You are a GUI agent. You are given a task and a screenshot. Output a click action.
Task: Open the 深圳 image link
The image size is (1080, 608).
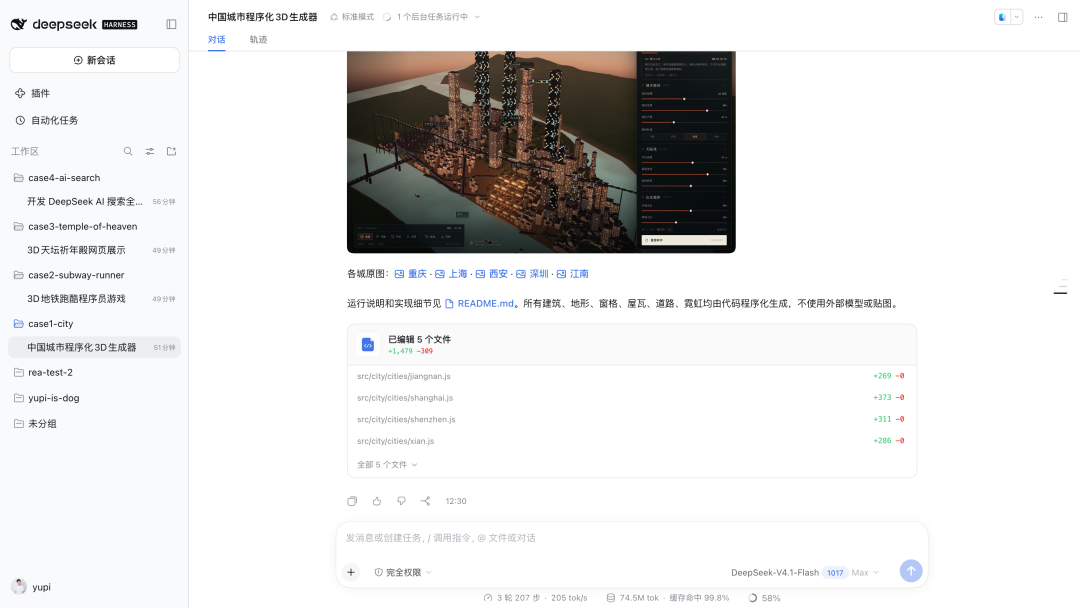pos(532,273)
